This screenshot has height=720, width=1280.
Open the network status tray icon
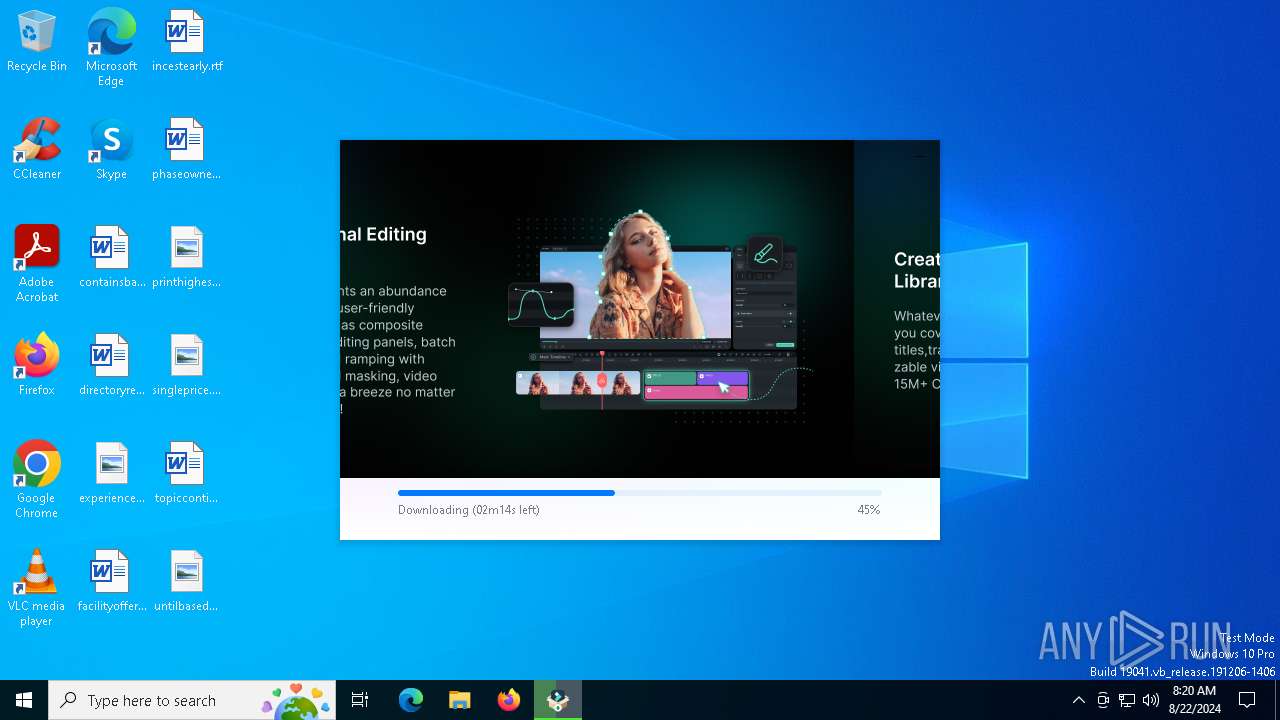(x=1127, y=700)
